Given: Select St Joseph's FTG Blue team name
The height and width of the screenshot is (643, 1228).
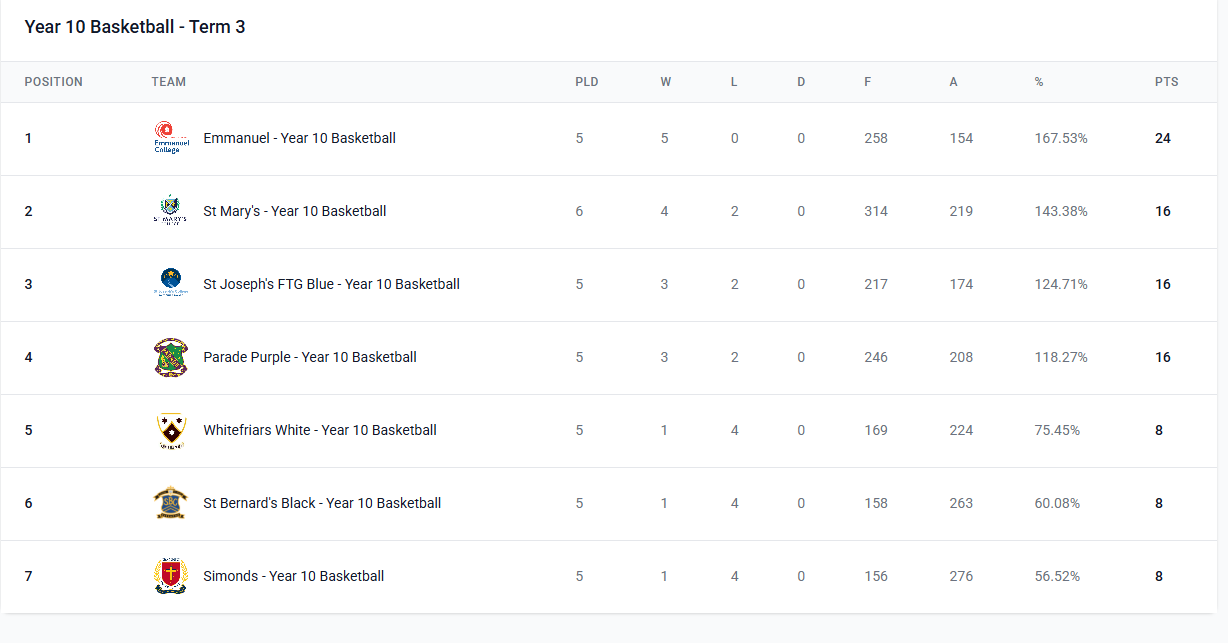Looking at the screenshot, I should 331,284.
